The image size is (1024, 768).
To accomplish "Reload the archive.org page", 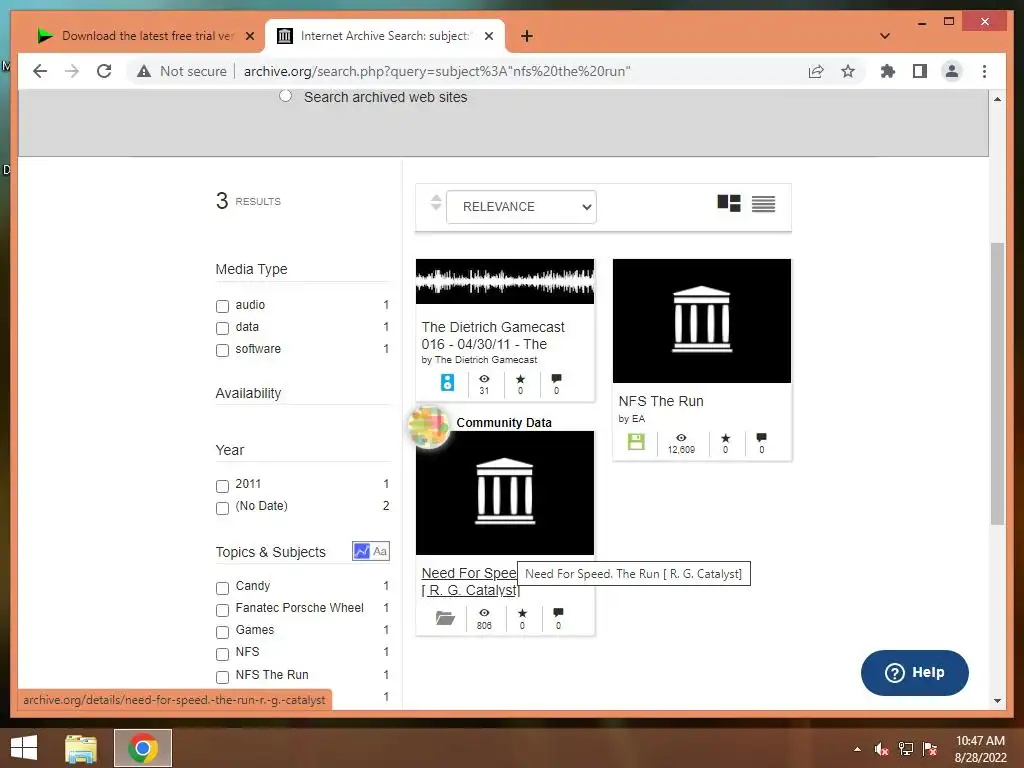I will 104,71.
